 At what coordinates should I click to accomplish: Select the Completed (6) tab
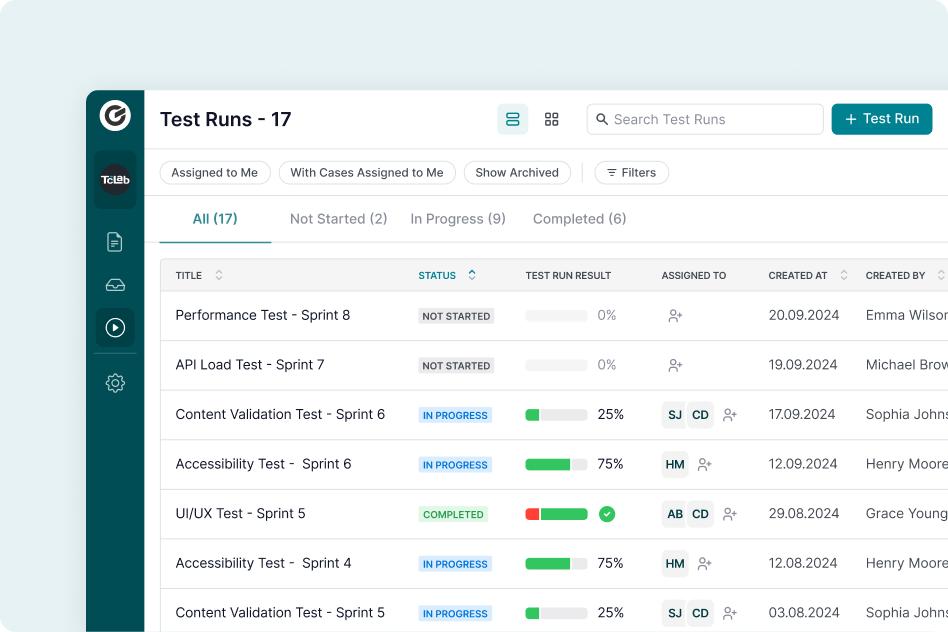(x=579, y=219)
